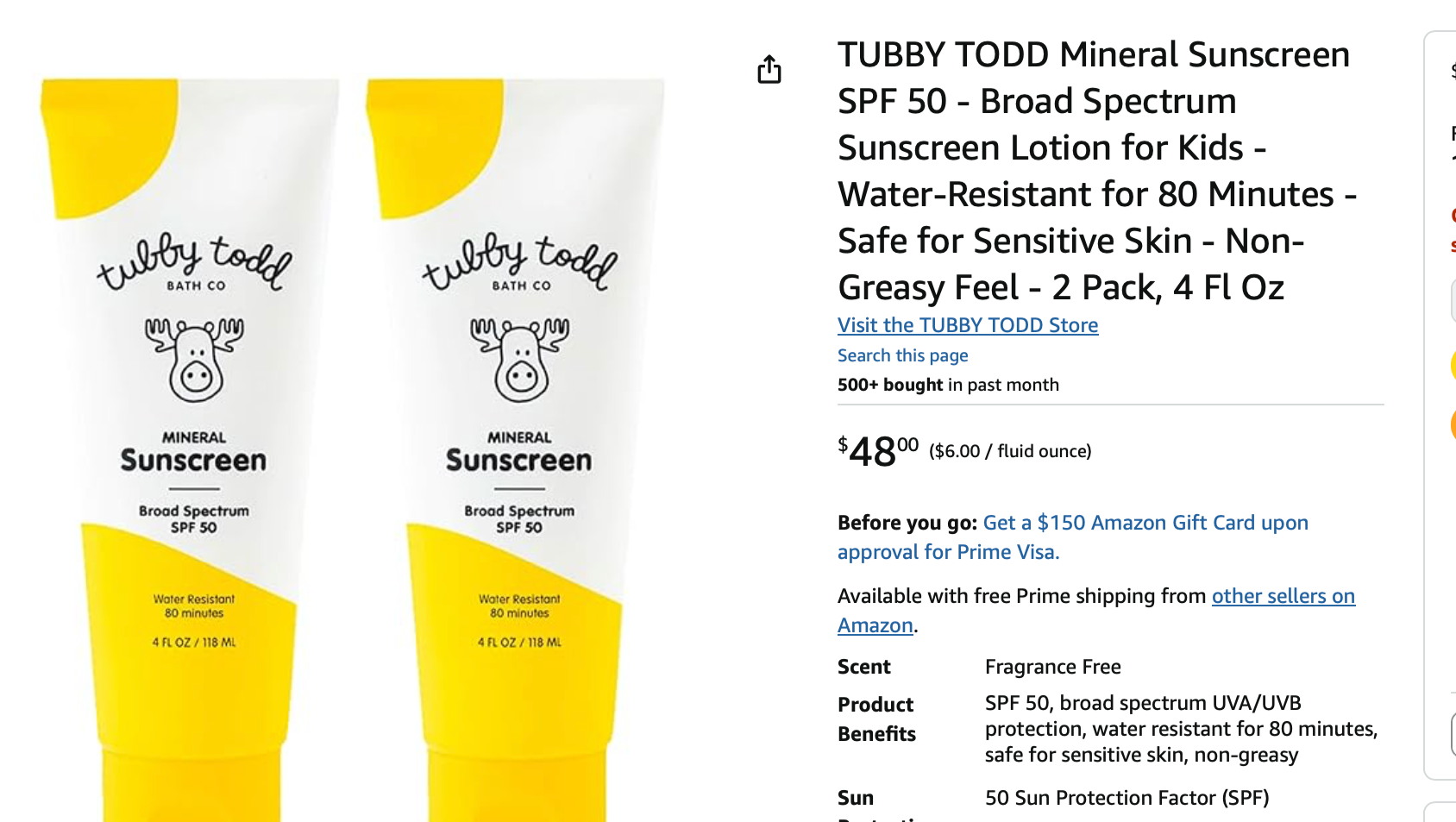Click the tubby todd script logo on right tube
1456x822 pixels.
tap(520, 262)
